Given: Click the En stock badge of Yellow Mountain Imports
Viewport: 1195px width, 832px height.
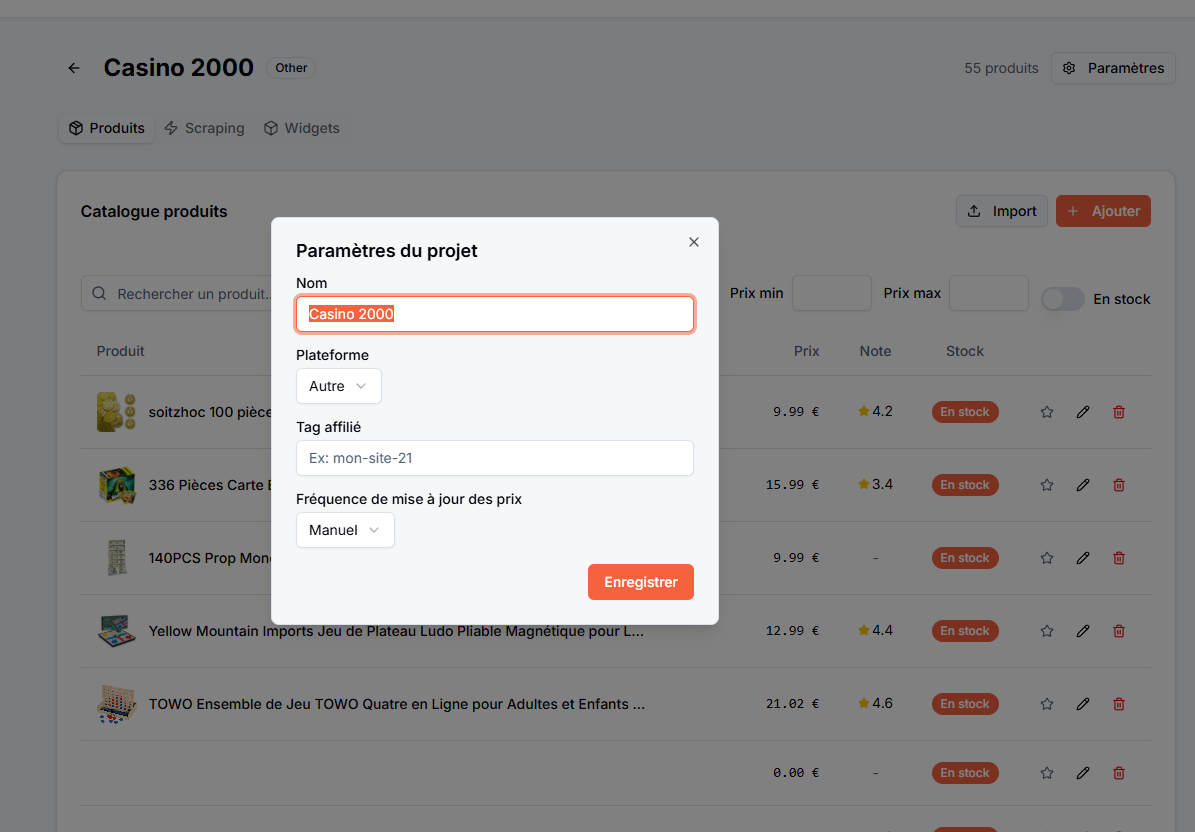Looking at the screenshot, I should click(965, 632).
